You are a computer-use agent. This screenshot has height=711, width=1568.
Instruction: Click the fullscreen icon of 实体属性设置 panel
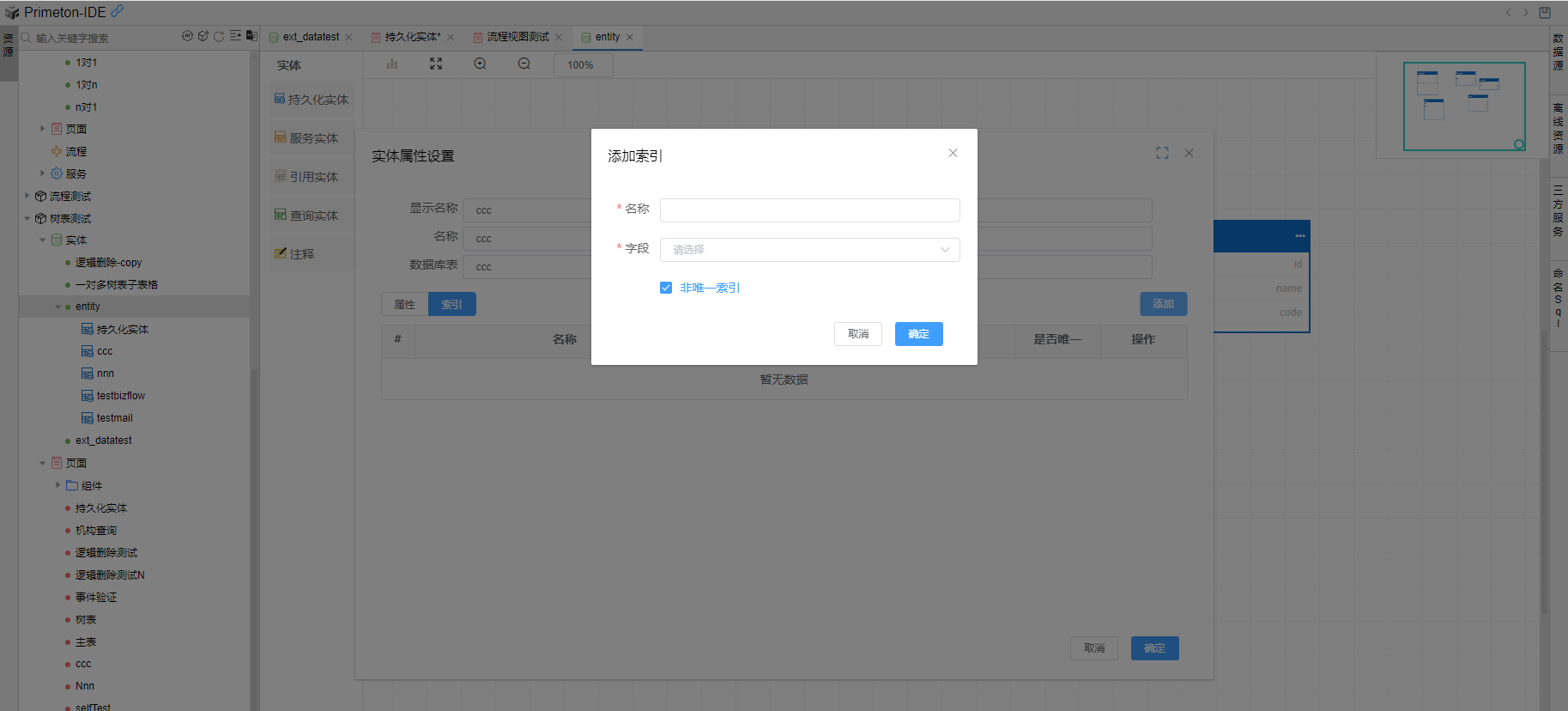[x=1162, y=153]
